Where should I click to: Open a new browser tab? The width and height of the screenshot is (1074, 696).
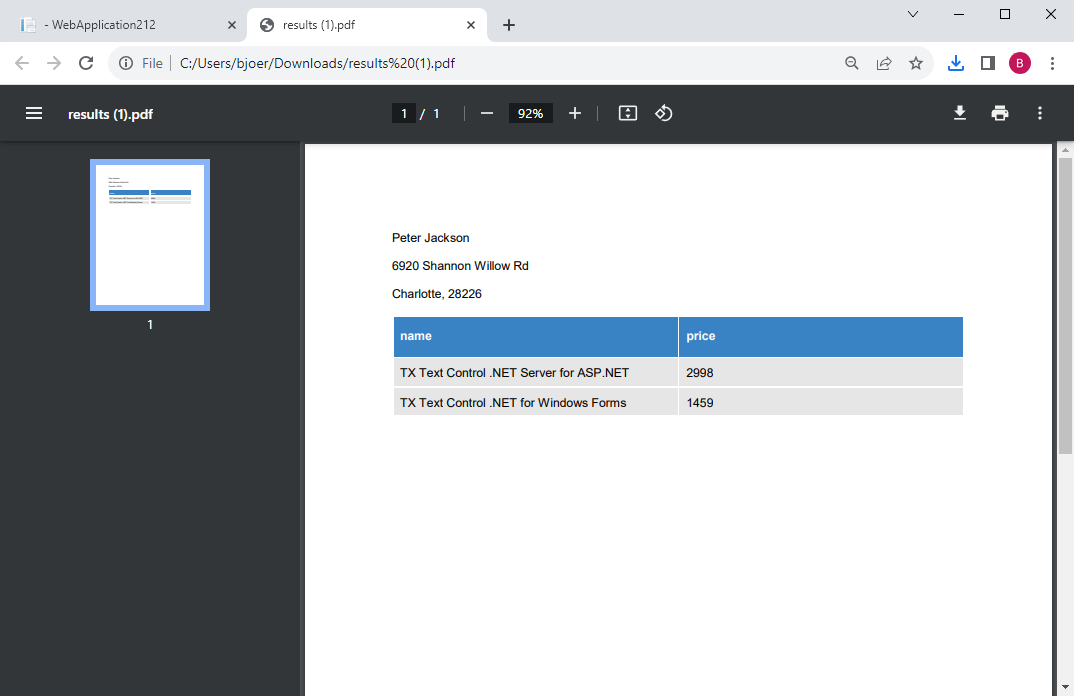coord(508,25)
